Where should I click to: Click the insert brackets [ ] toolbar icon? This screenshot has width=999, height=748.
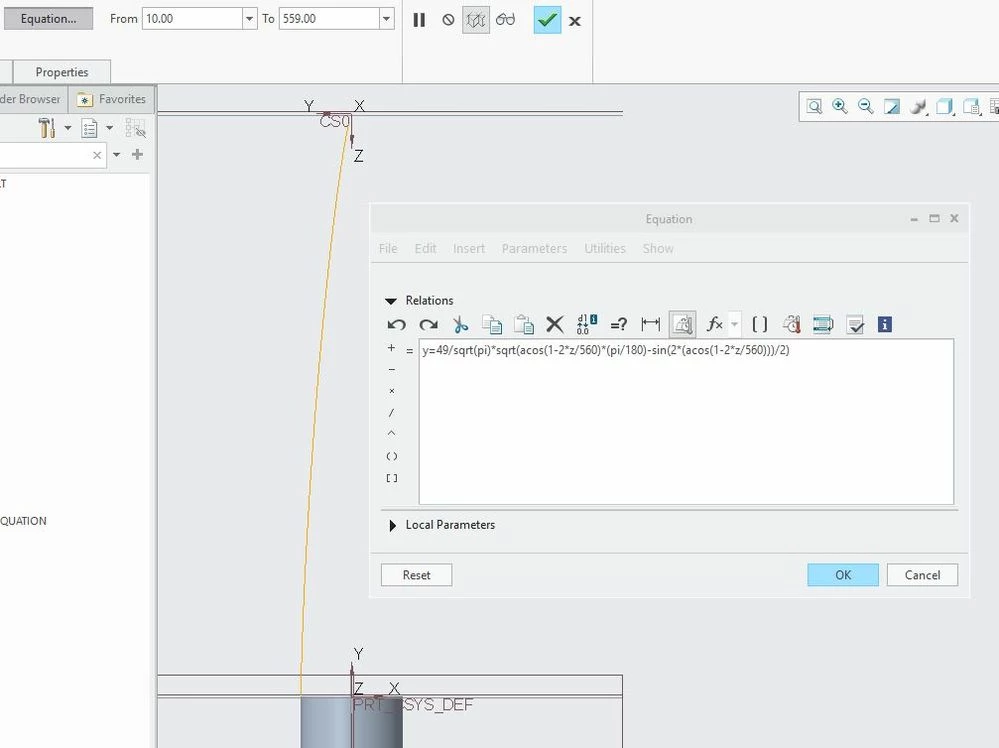pos(759,324)
